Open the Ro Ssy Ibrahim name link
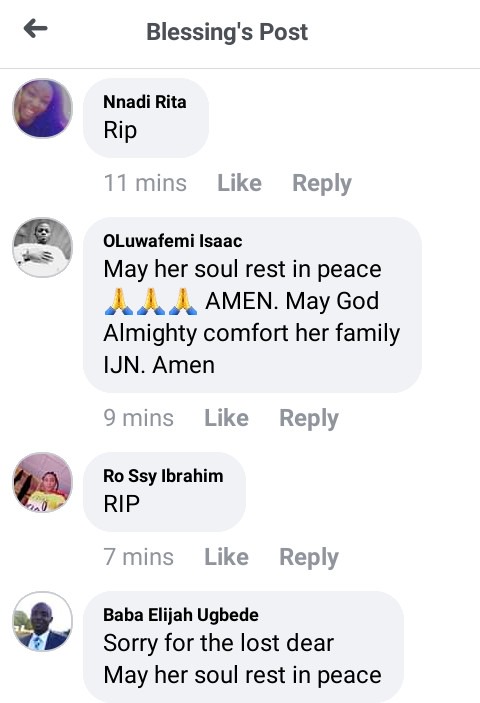480x703 pixels. click(x=163, y=476)
